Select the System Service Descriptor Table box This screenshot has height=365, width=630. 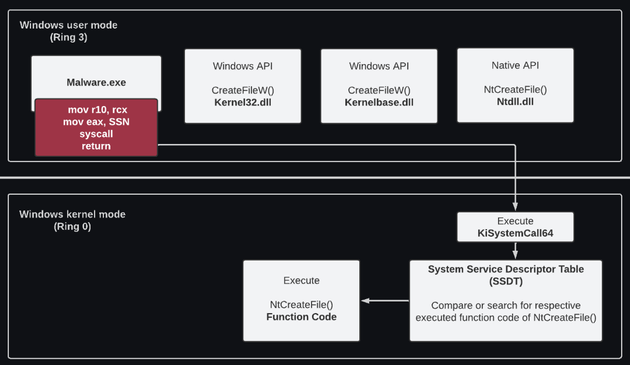pos(506,301)
